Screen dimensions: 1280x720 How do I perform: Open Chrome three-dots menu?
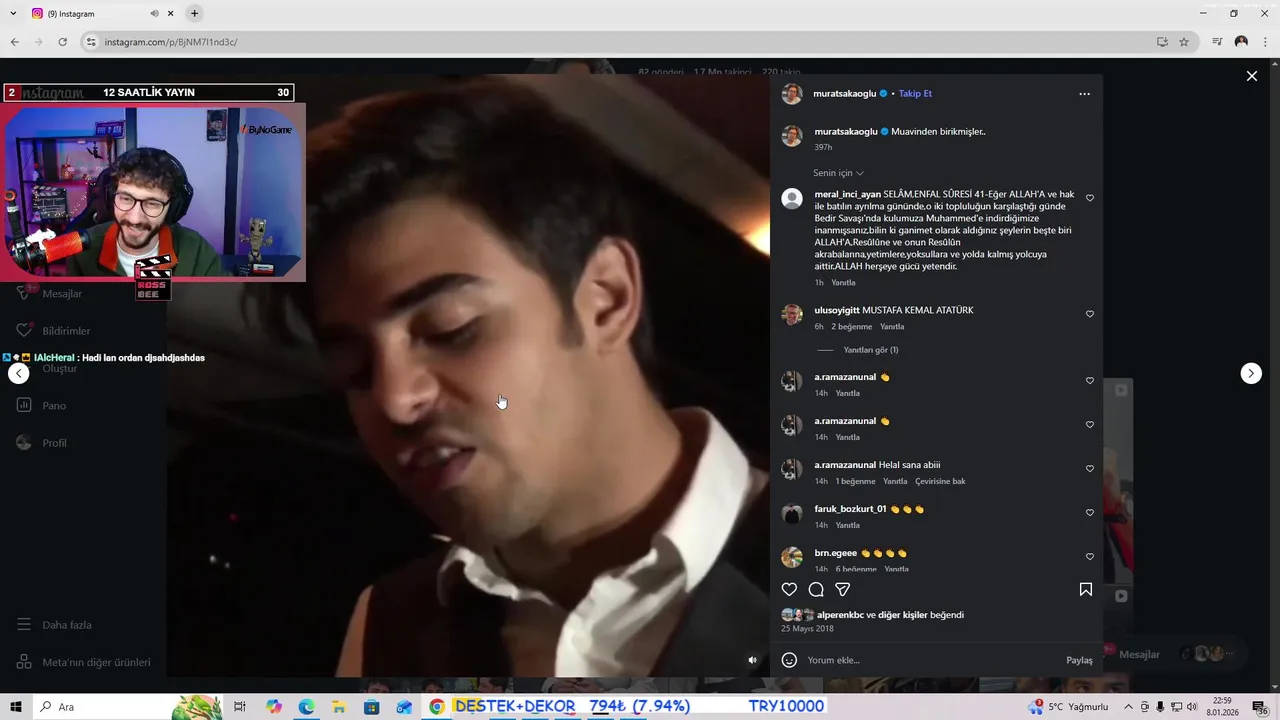click(x=1265, y=42)
